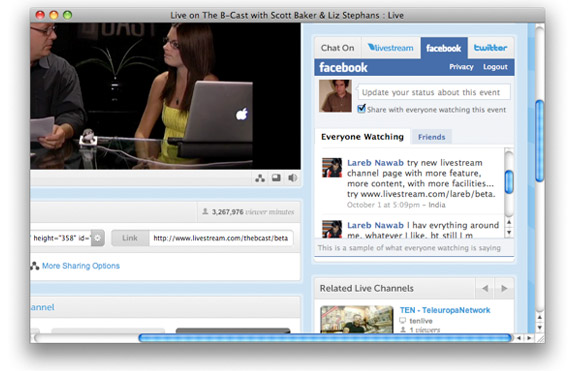
Task: Click the sharing icon next to More Sharing Options
Action: point(35,266)
